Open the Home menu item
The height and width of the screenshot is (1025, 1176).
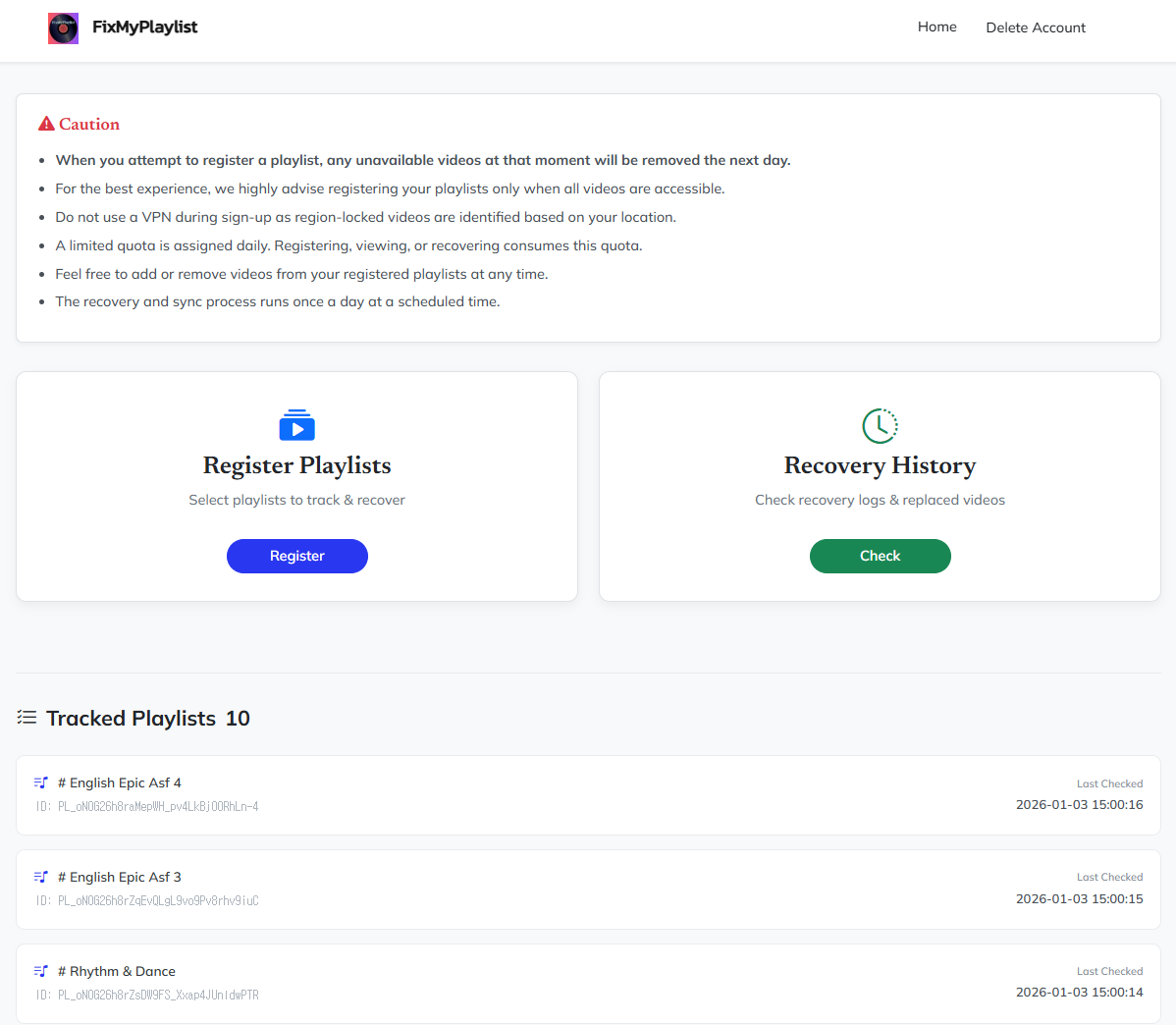point(936,27)
